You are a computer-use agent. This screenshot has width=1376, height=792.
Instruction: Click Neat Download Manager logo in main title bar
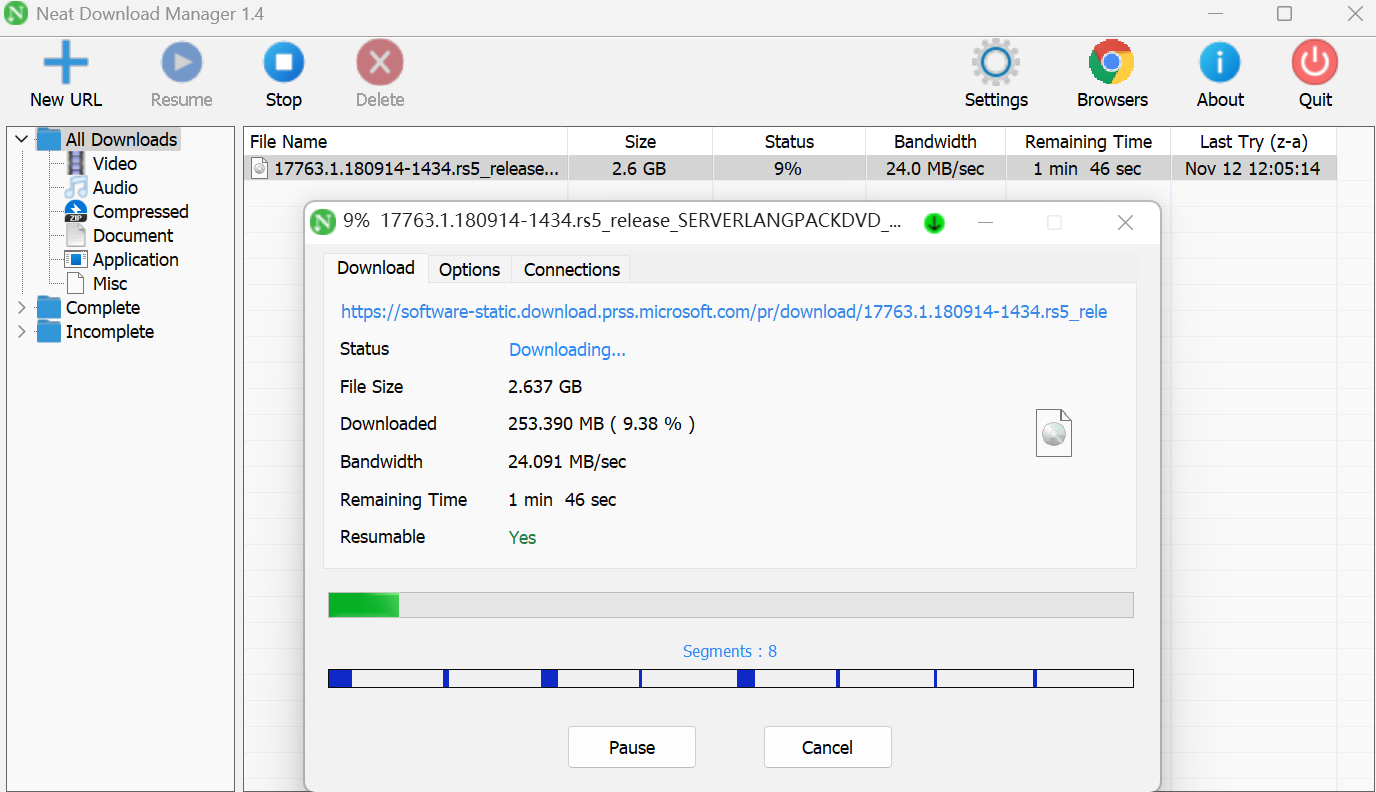16,14
